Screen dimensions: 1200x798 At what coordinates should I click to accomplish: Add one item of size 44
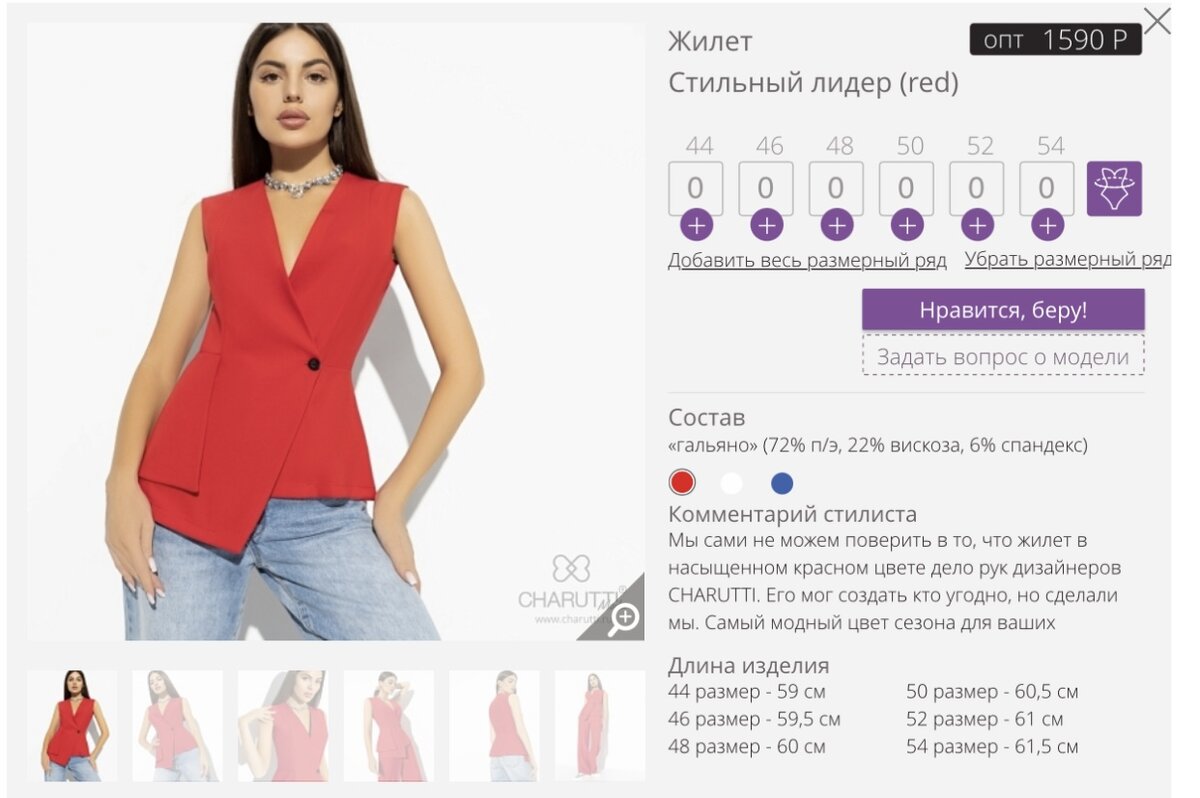[x=696, y=225]
